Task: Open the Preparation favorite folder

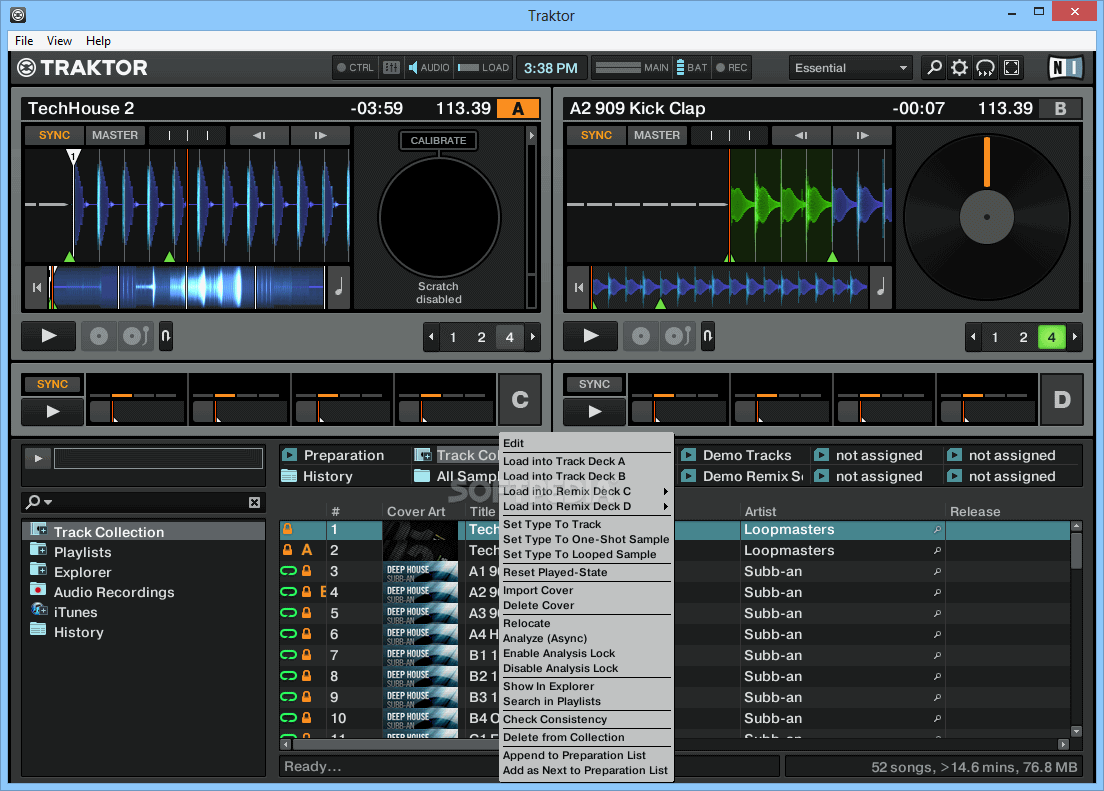Action: tap(345, 455)
